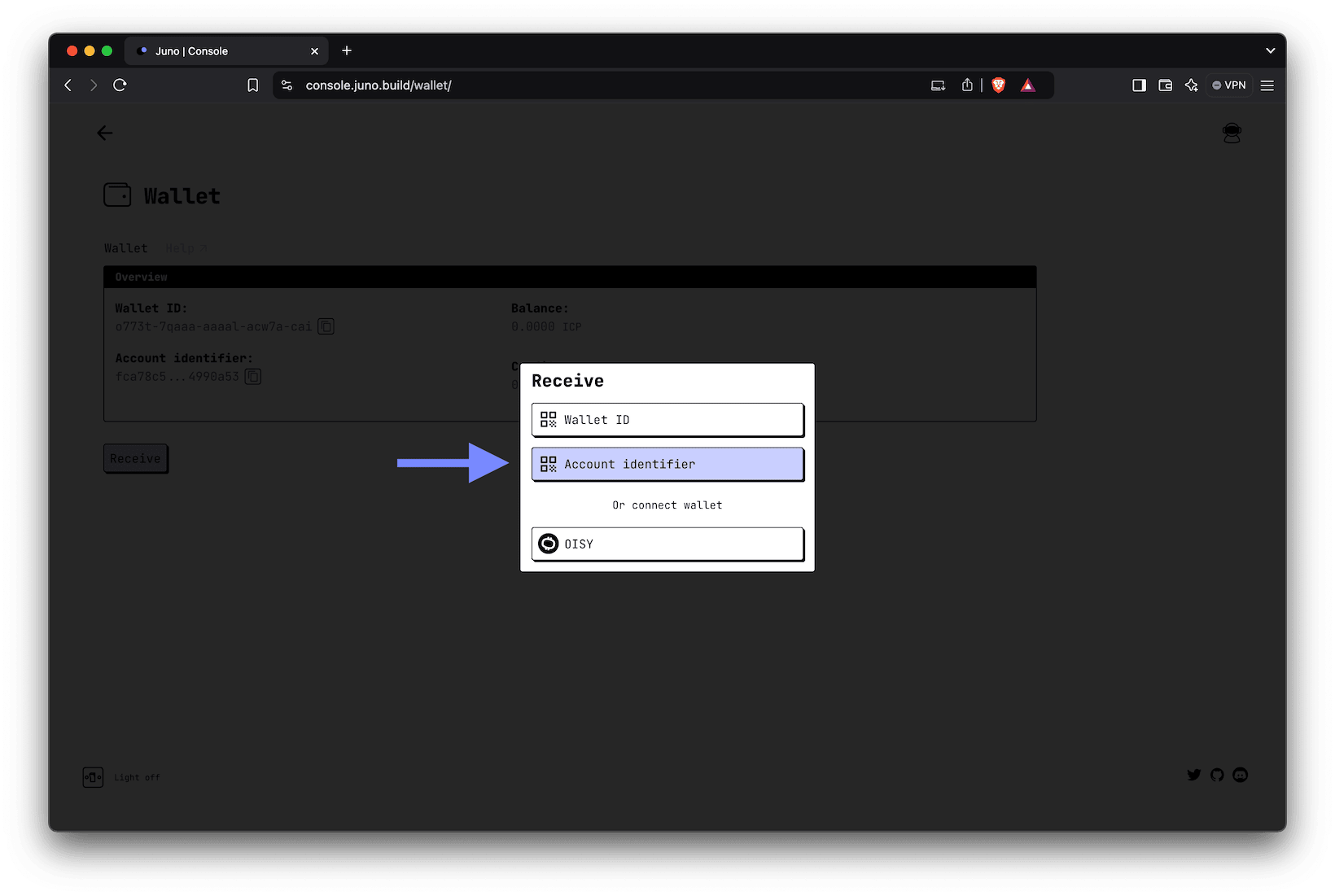
Task: Select Account identifier in the Receive dialog
Action: point(667,464)
